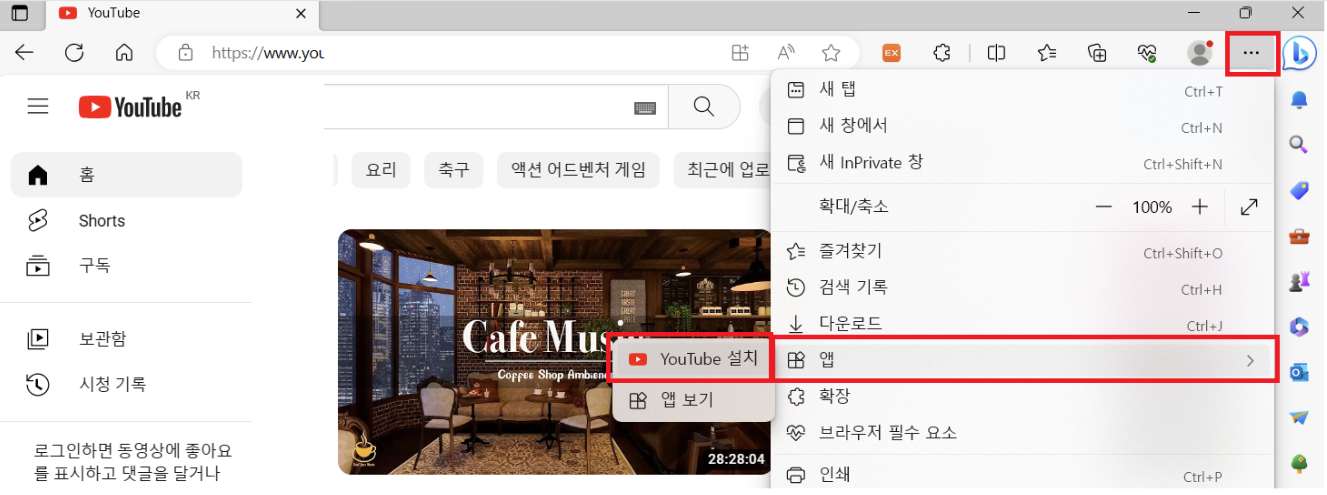The height and width of the screenshot is (495, 1327).
Task: Open 다운로드 menu item
Action: point(1023,325)
